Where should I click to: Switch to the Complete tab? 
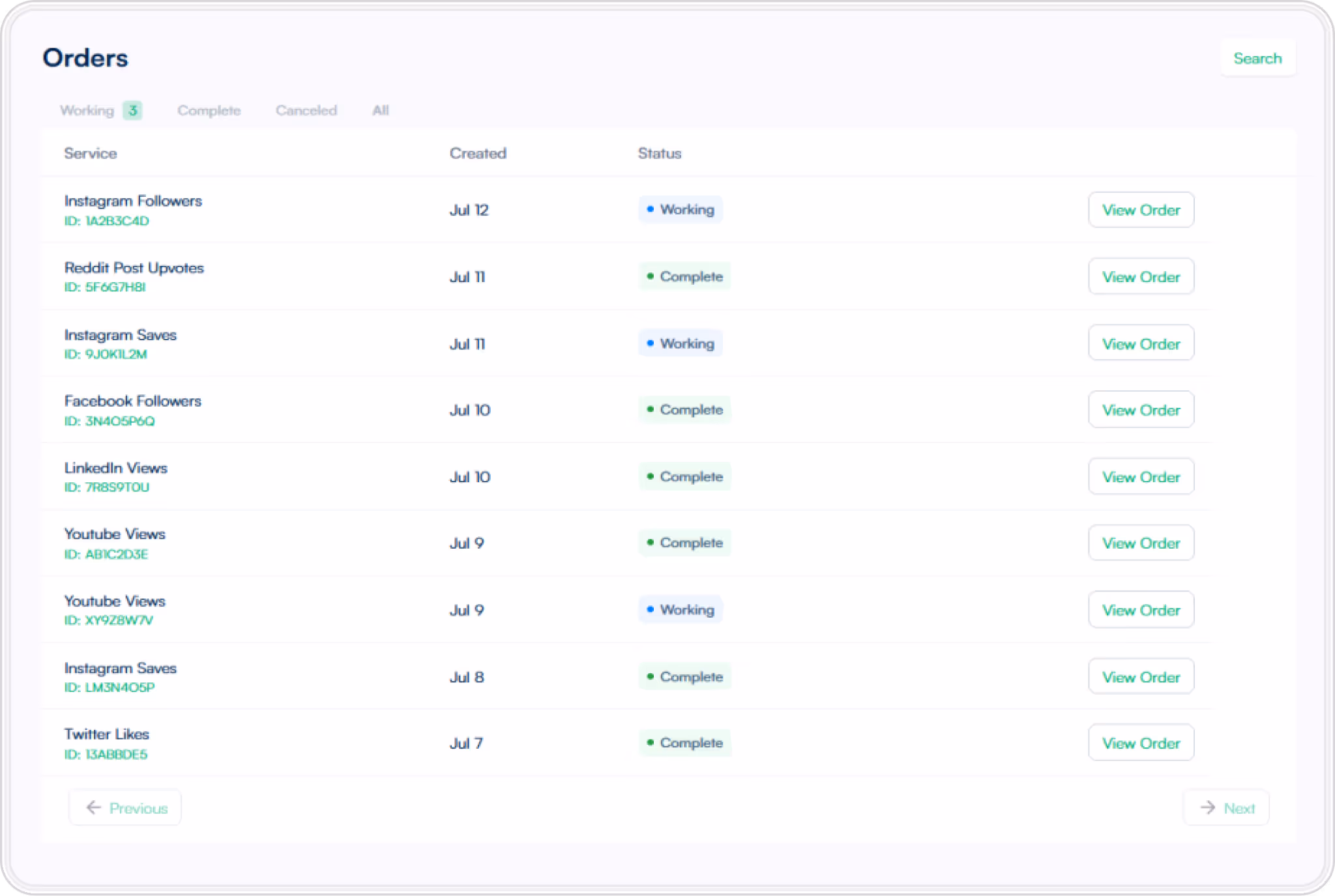(x=209, y=110)
